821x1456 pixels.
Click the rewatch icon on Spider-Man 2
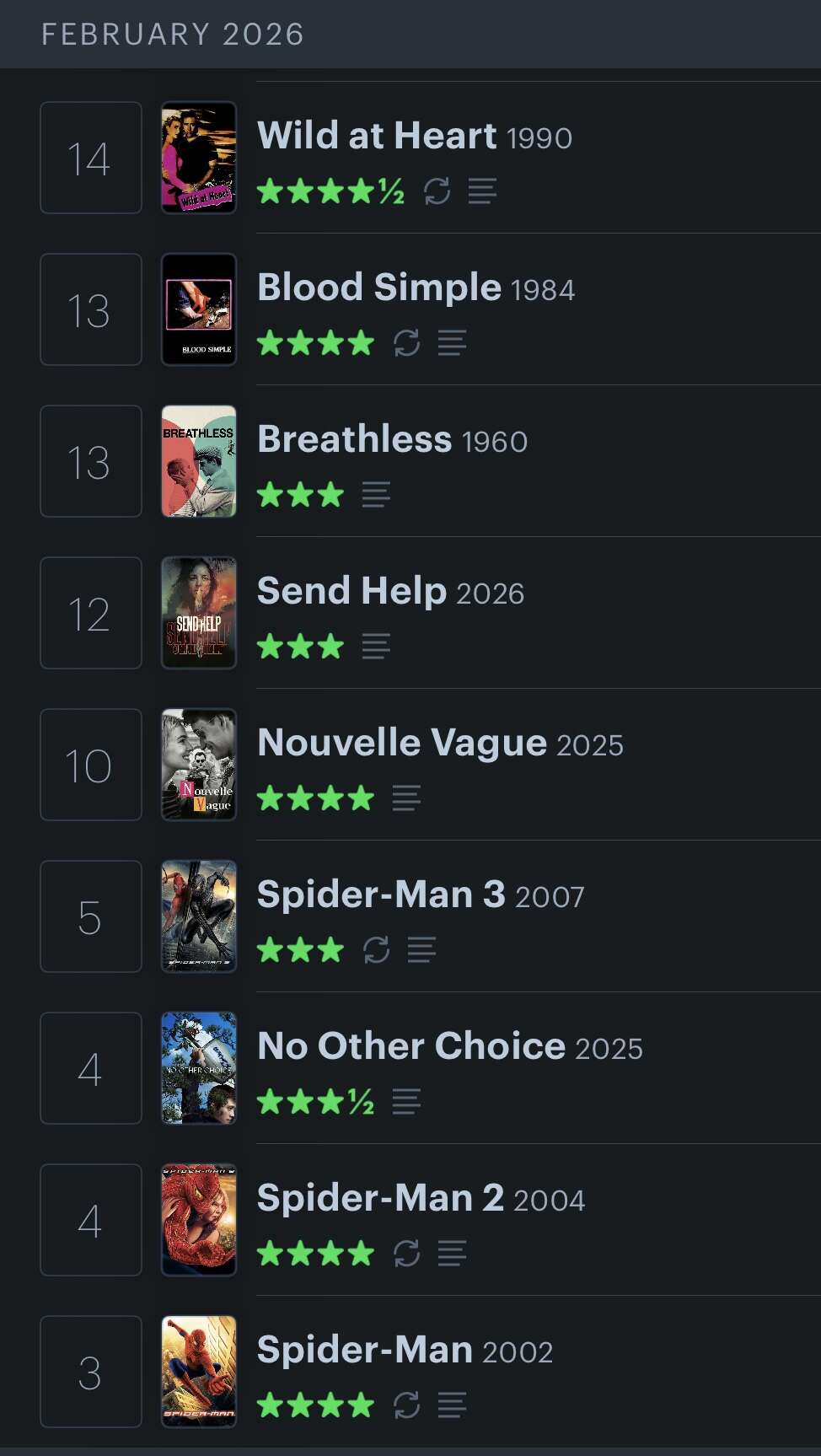[x=406, y=1254]
